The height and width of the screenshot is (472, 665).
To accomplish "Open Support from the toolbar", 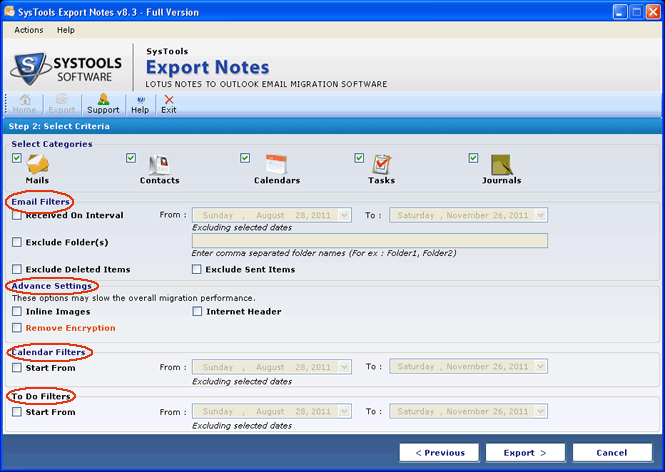I will coord(103,104).
